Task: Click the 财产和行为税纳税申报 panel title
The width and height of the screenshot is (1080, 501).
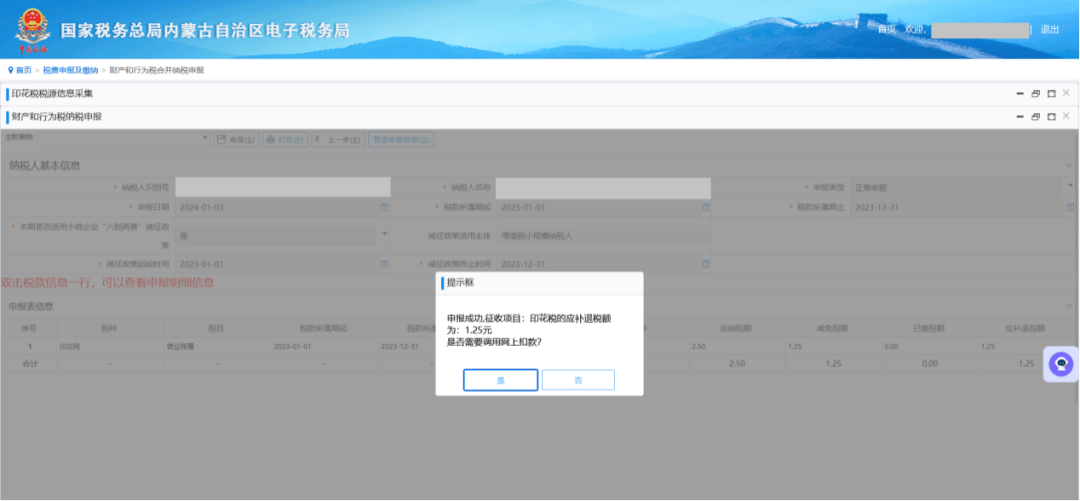Action: pyautogui.click(x=56, y=117)
